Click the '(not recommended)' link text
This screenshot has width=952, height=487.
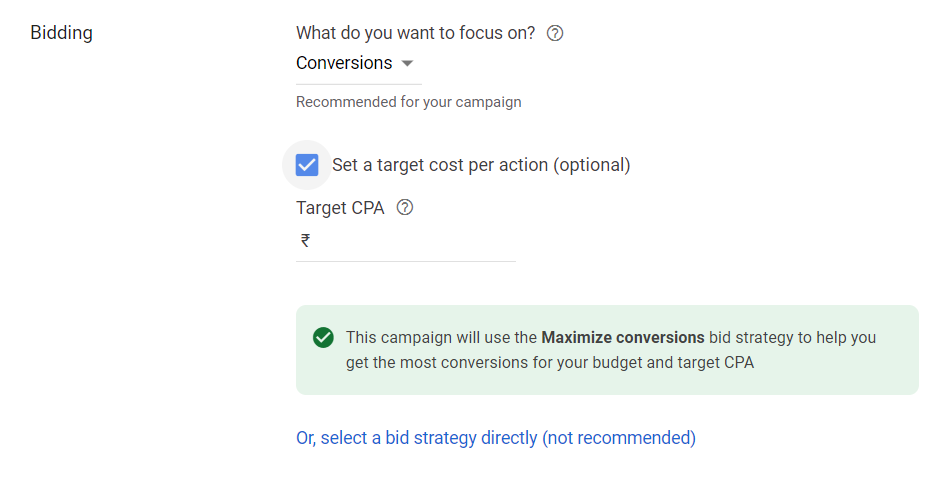pyautogui.click(x=619, y=438)
